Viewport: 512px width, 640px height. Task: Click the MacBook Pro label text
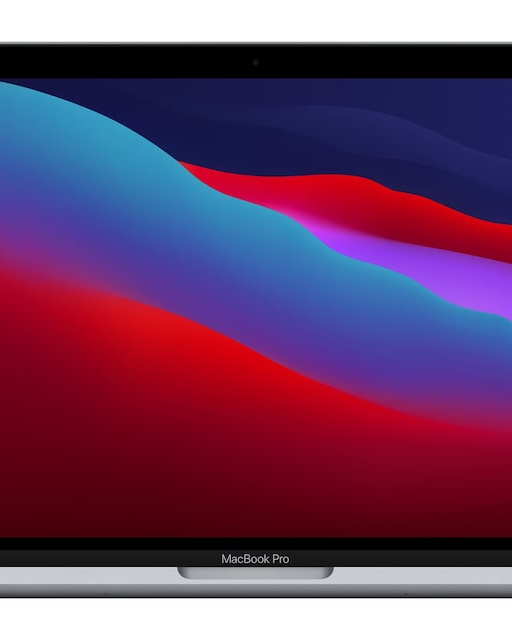[255, 559]
